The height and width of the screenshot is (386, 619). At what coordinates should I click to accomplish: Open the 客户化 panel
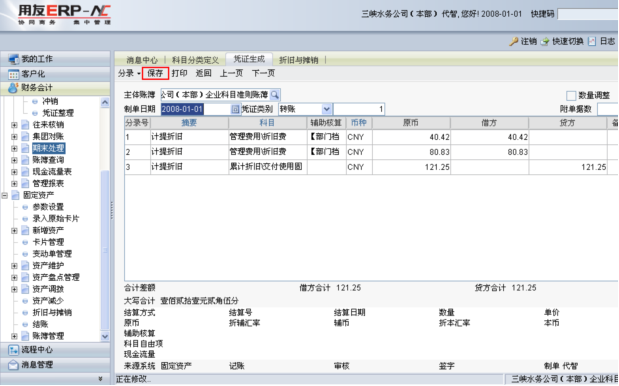click(55, 74)
